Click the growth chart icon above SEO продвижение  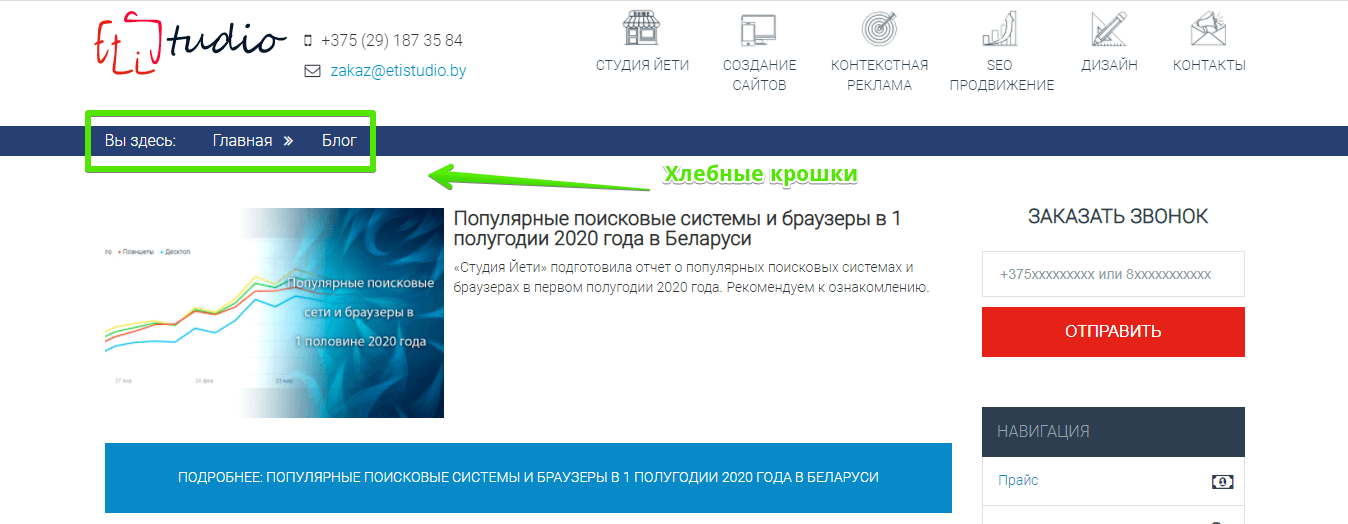tap(1001, 29)
